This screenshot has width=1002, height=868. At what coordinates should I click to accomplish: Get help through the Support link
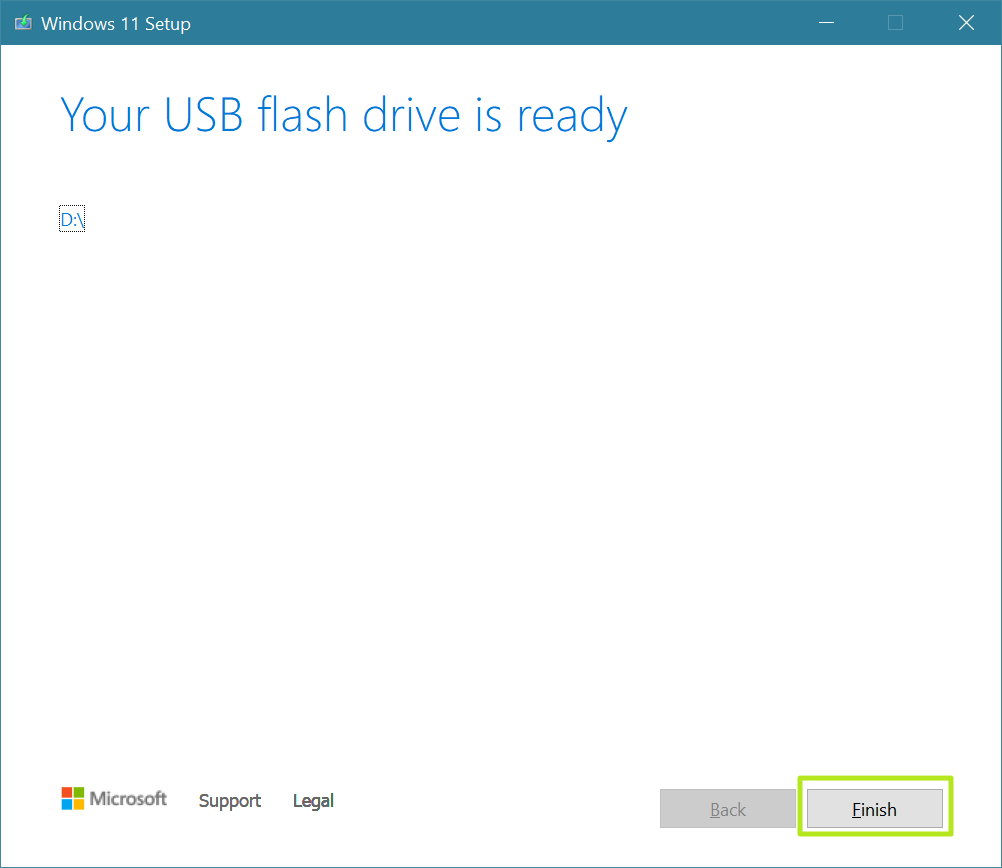tap(229, 800)
